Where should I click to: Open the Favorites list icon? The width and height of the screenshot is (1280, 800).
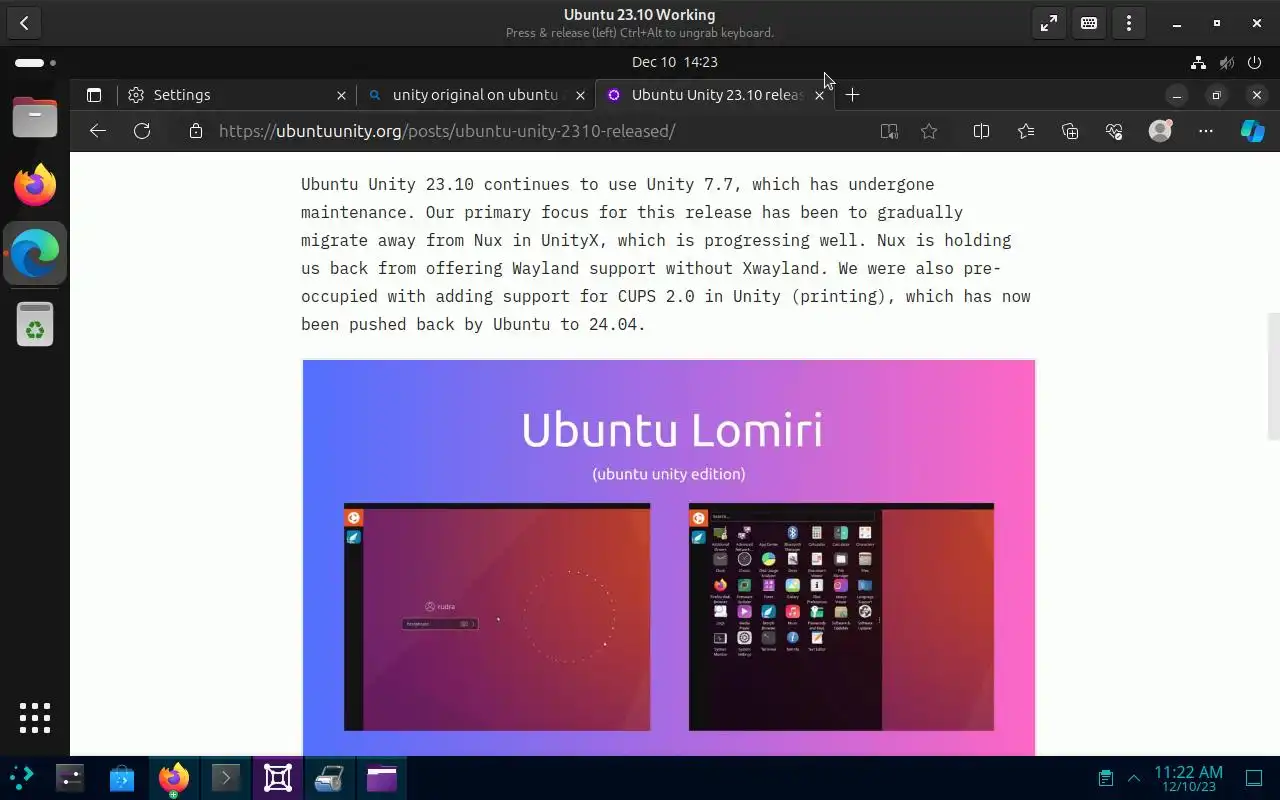[x=1026, y=131]
